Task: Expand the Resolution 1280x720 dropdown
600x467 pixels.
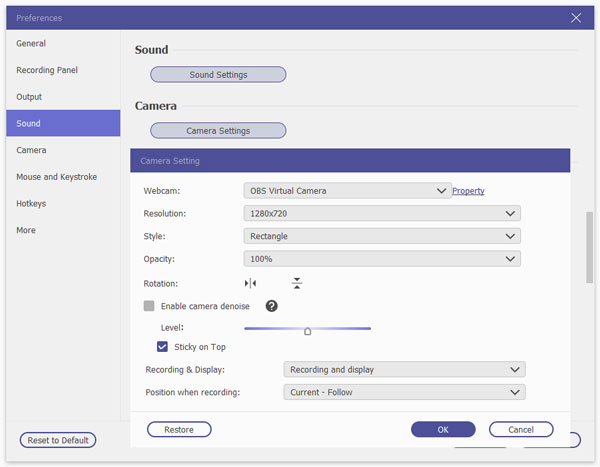Action: [x=382, y=213]
